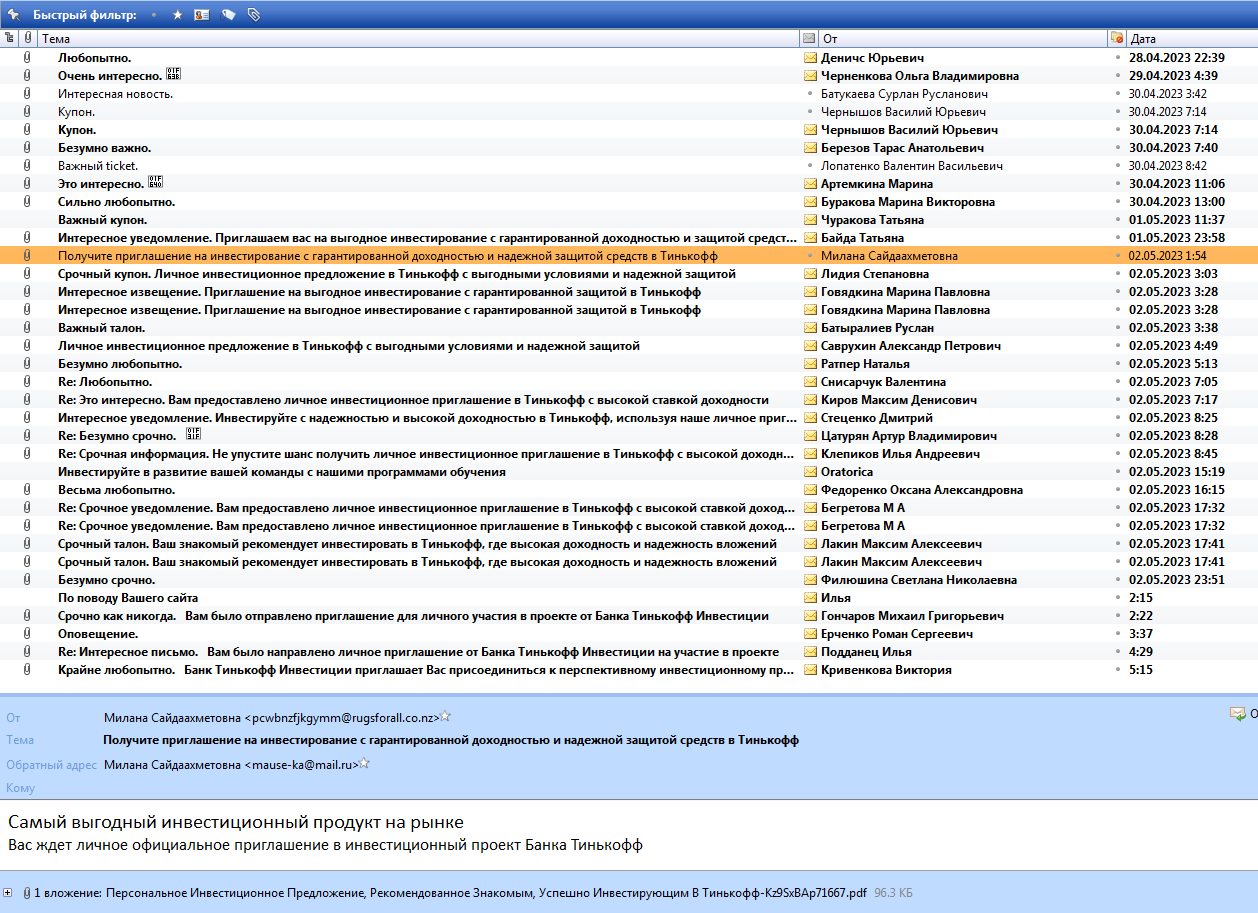Pin the quick filter bar with pushpin icon
Image resolution: width=1258 pixels, height=913 pixels.
(13, 15)
